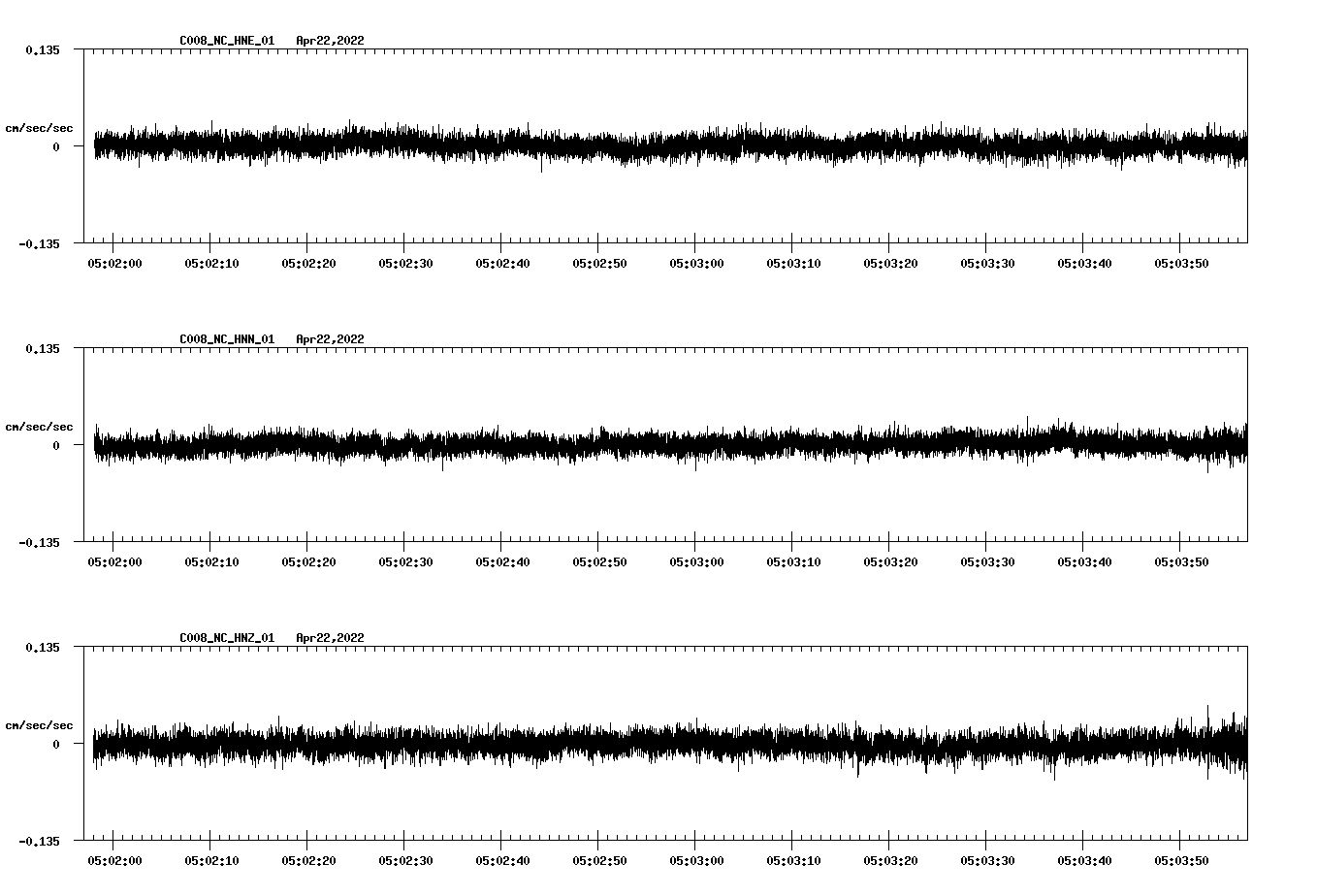Click the 05:03:10 time label under the HNE plot
1317x896 pixels.
(793, 263)
